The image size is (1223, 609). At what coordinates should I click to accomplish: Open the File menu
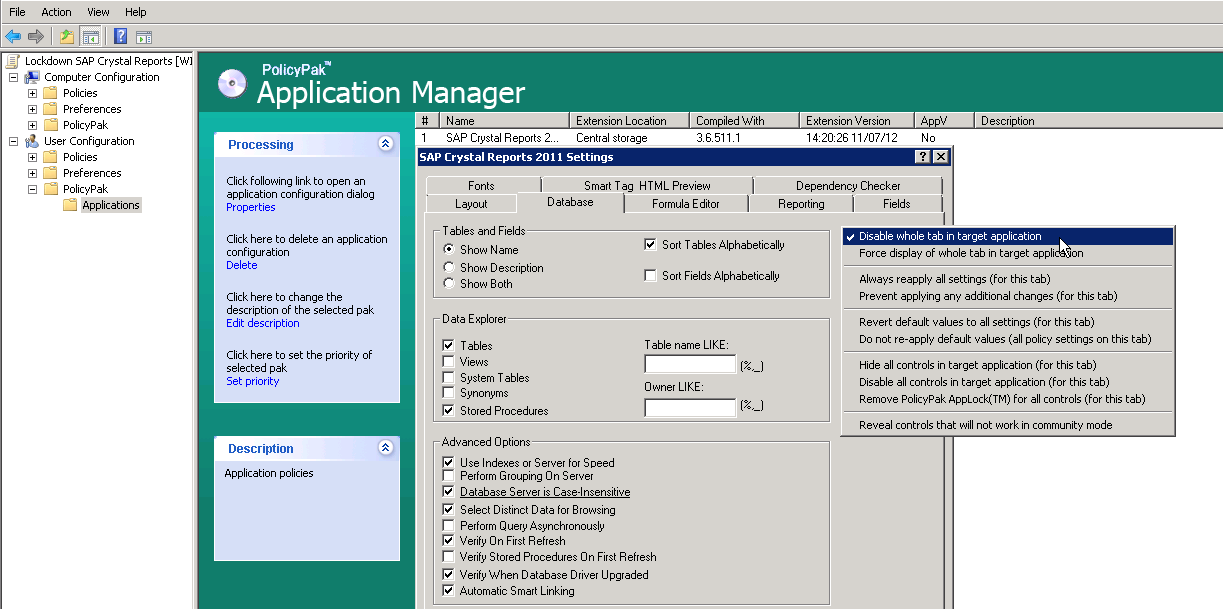tap(17, 12)
